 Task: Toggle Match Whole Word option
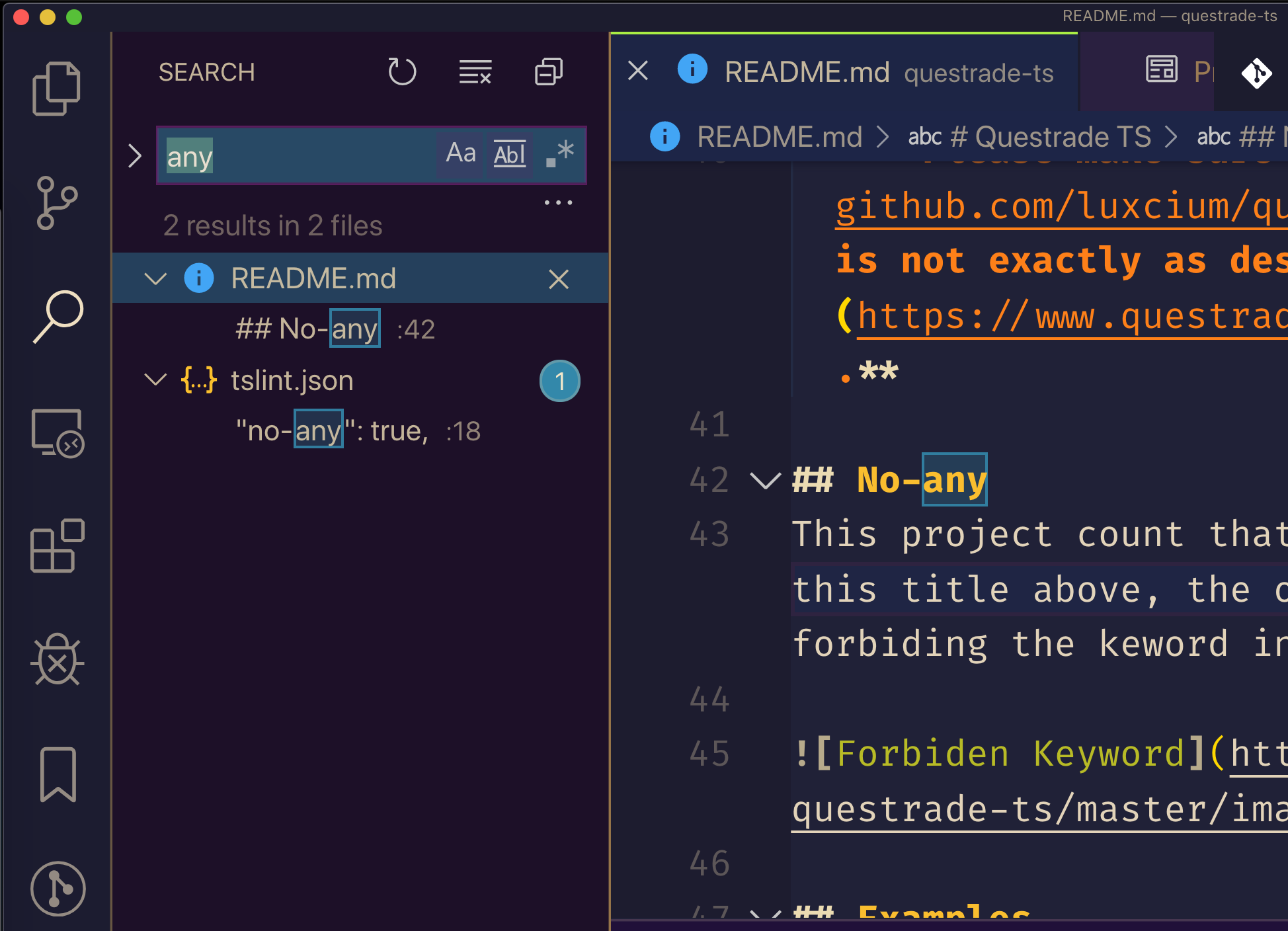(x=510, y=154)
